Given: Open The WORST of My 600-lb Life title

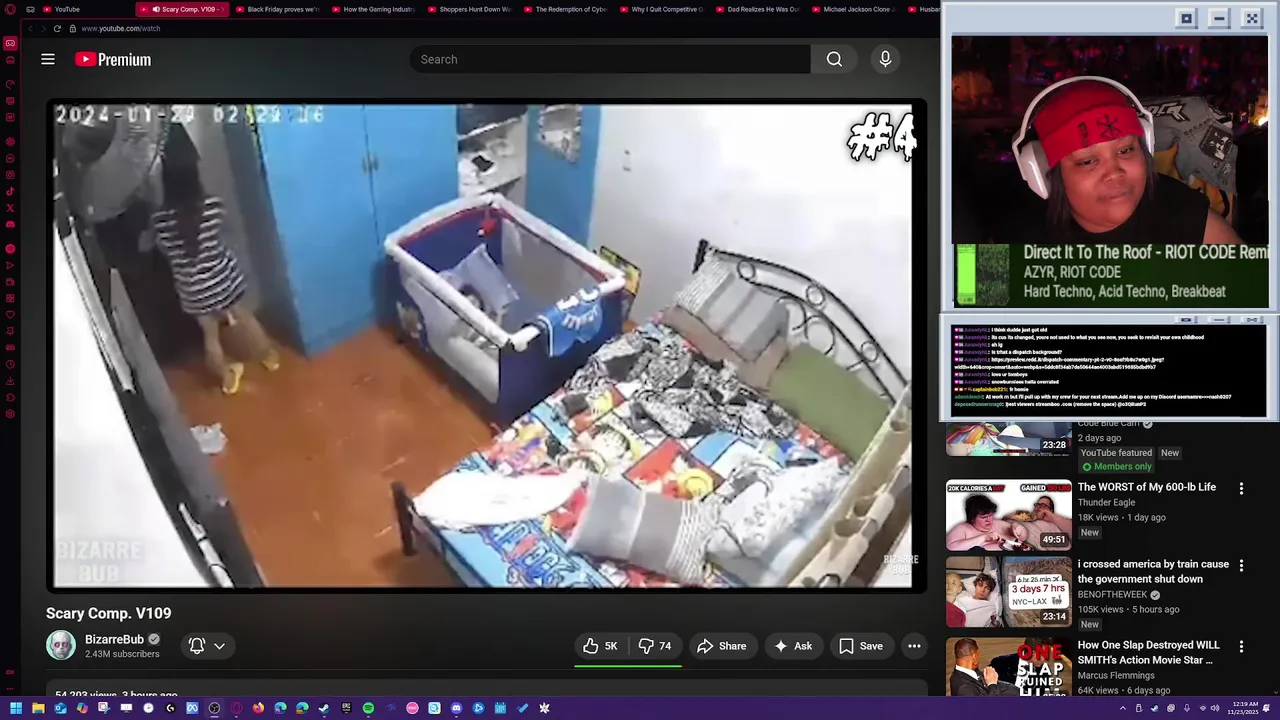Looking at the screenshot, I should point(1146,487).
